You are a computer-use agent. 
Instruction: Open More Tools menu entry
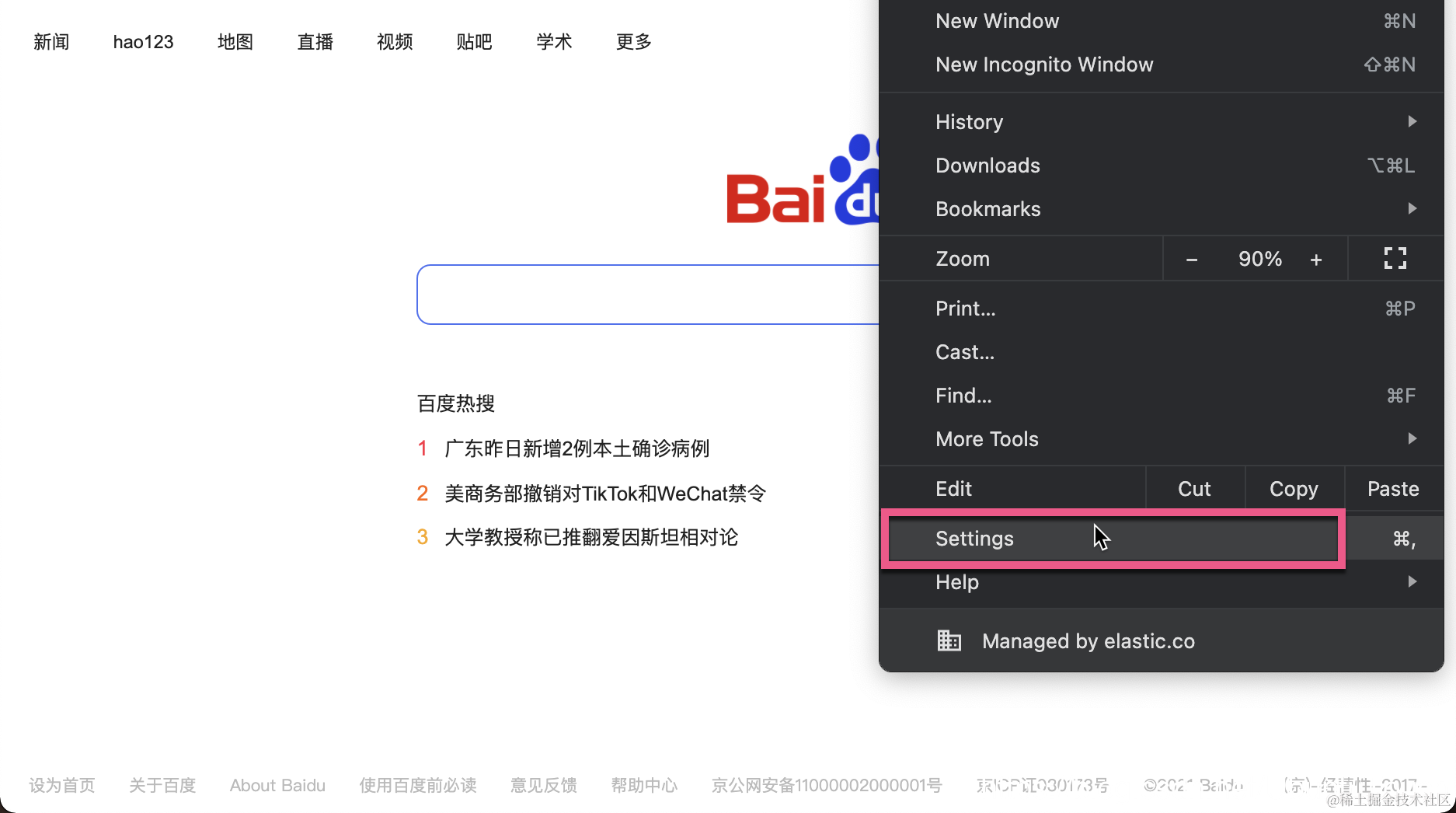click(1162, 439)
